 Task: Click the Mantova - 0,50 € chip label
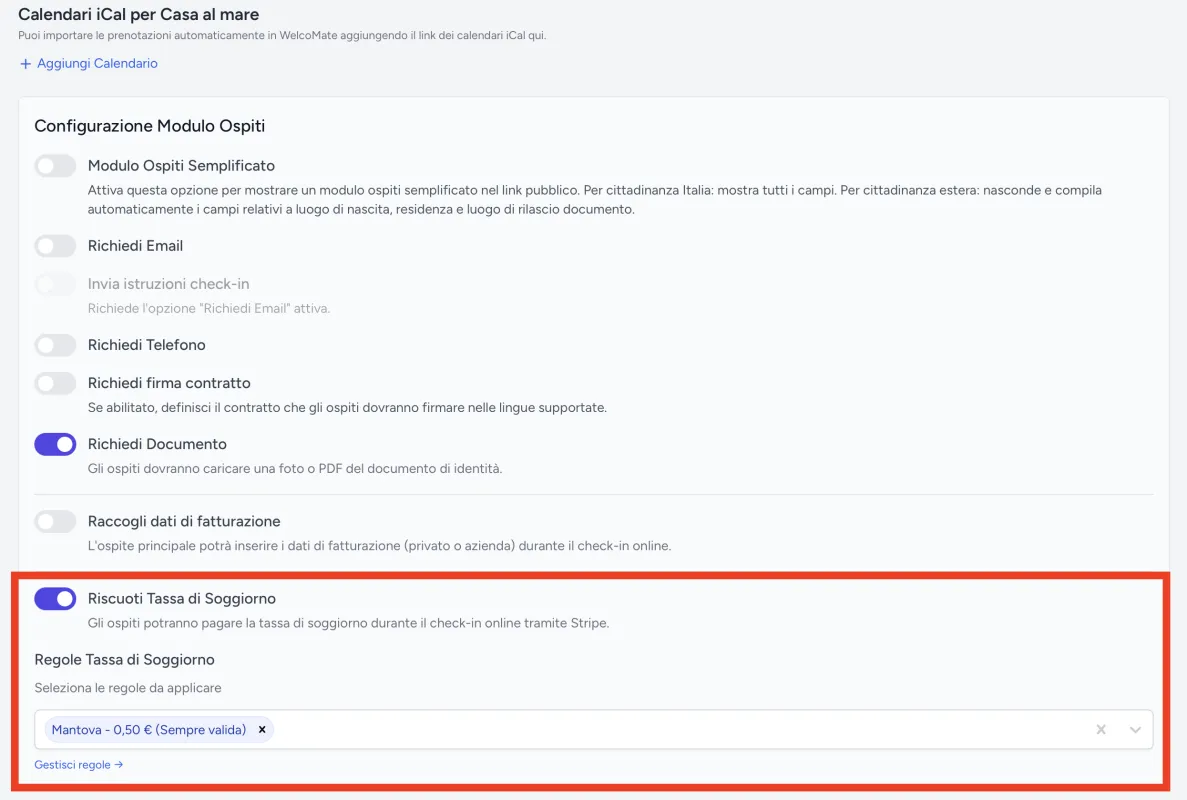tap(149, 730)
